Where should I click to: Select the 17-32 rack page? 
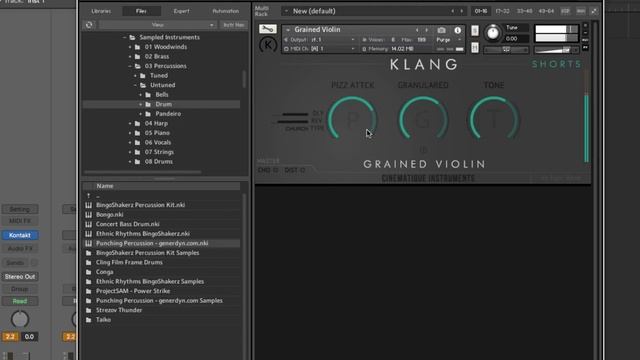pos(502,11)
